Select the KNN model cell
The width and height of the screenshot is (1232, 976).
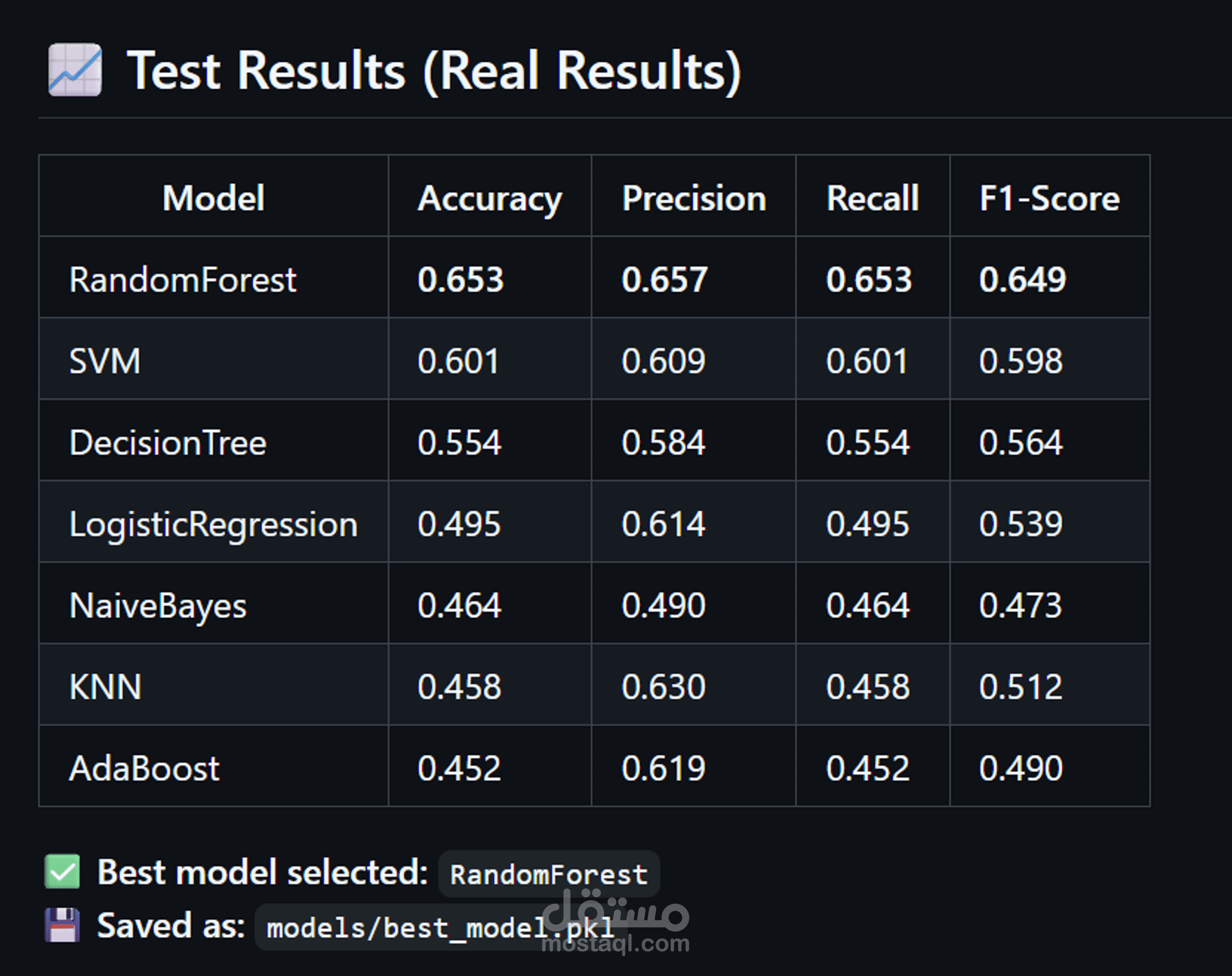pos(105,687)
